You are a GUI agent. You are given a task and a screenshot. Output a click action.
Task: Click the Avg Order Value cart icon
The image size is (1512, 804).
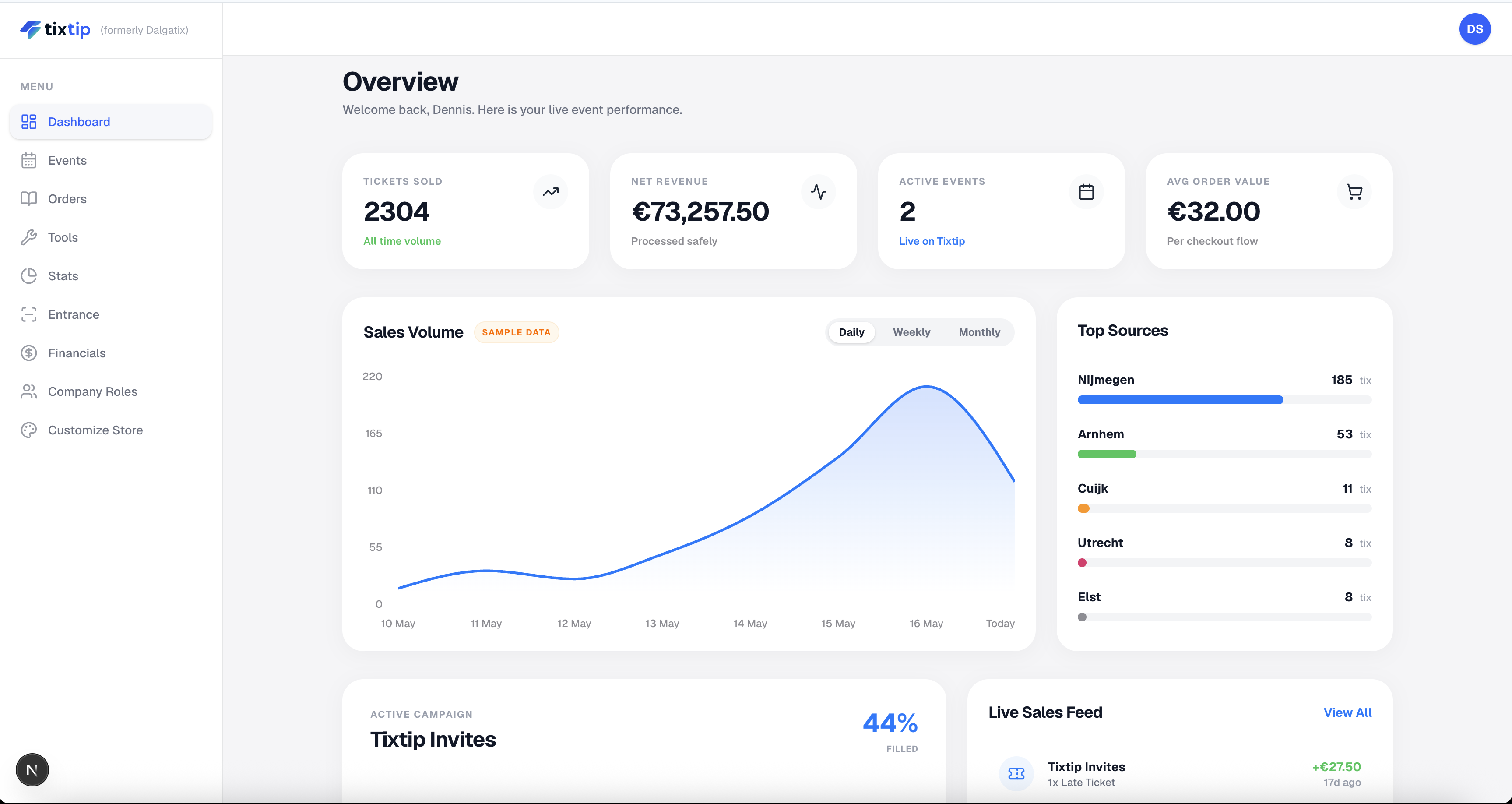[x=1354, y=192]
